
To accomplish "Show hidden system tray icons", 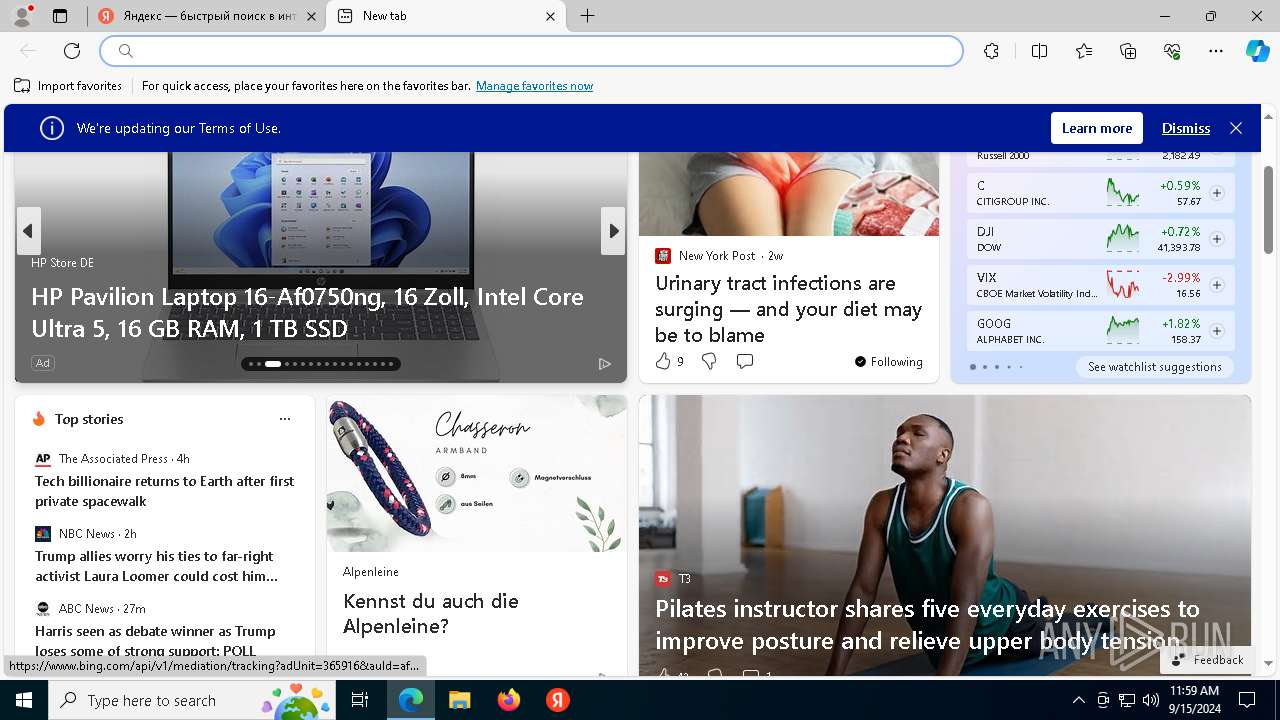I will 1078,700.
